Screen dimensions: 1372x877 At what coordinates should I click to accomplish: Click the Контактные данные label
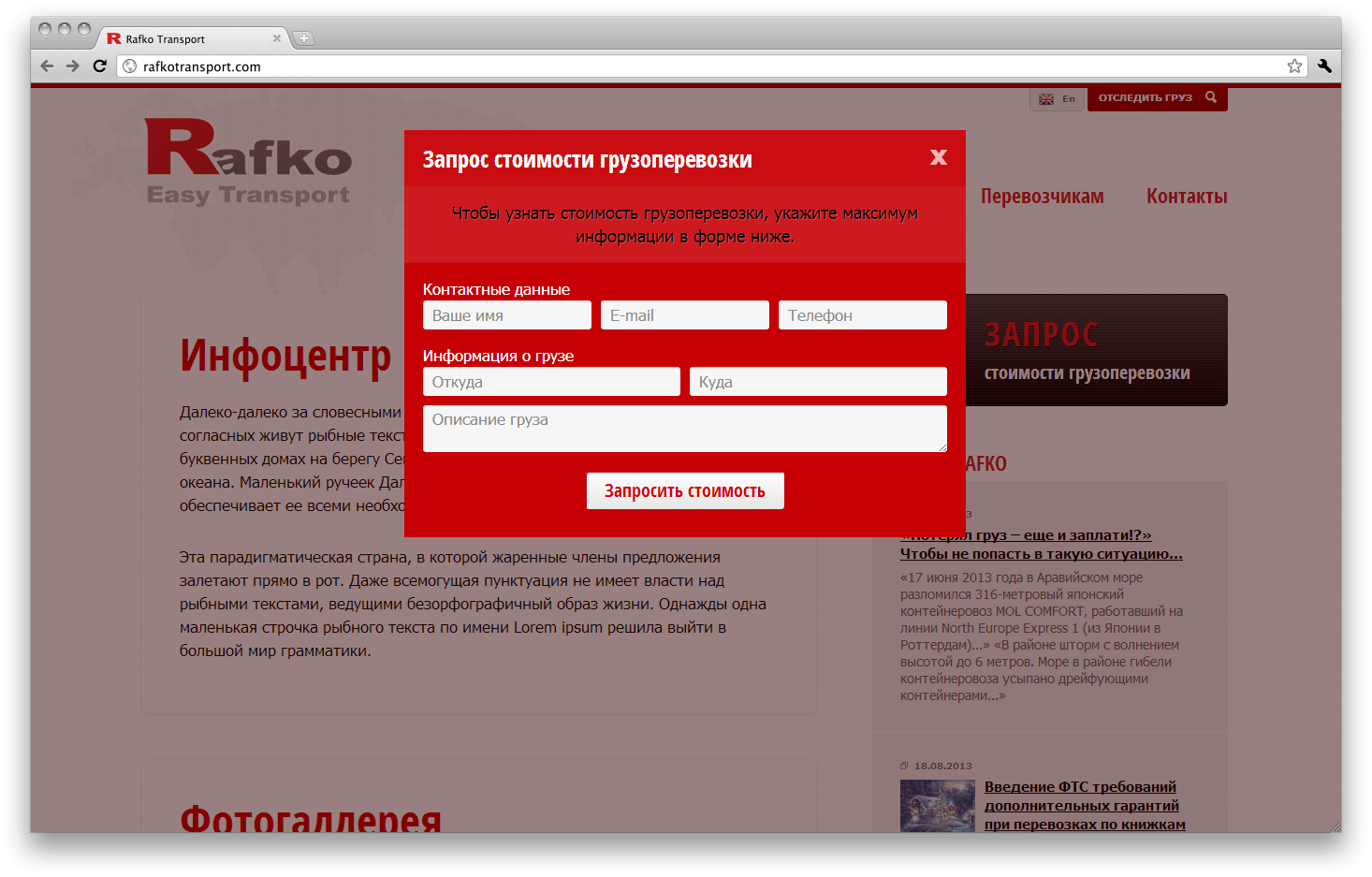click(496, 289)
